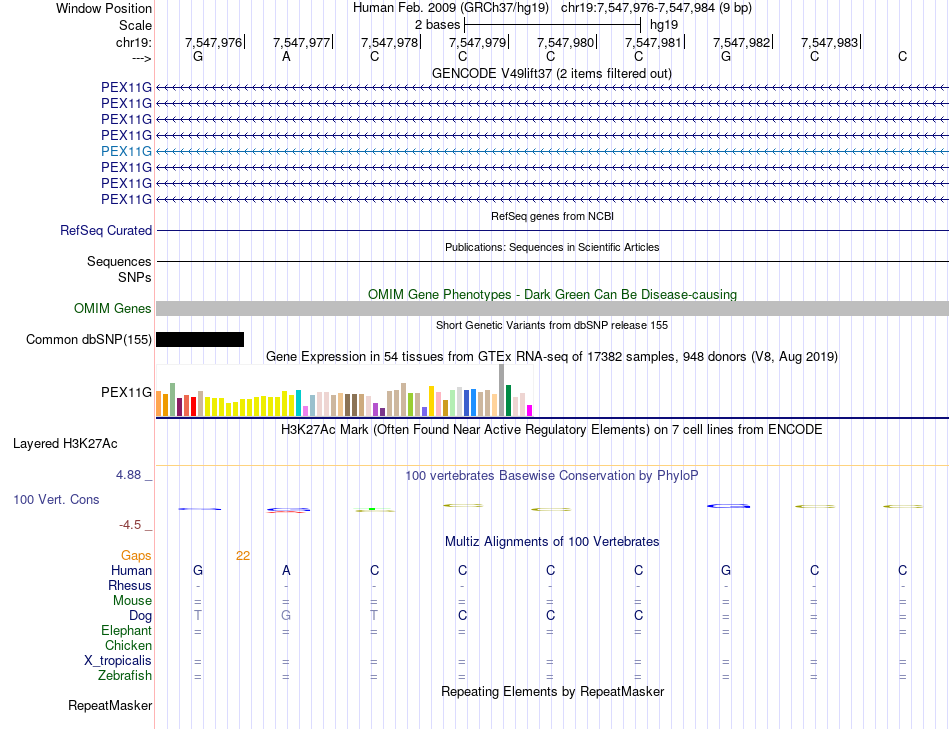Click the RepeatMasker track label

tap(110, 705)
